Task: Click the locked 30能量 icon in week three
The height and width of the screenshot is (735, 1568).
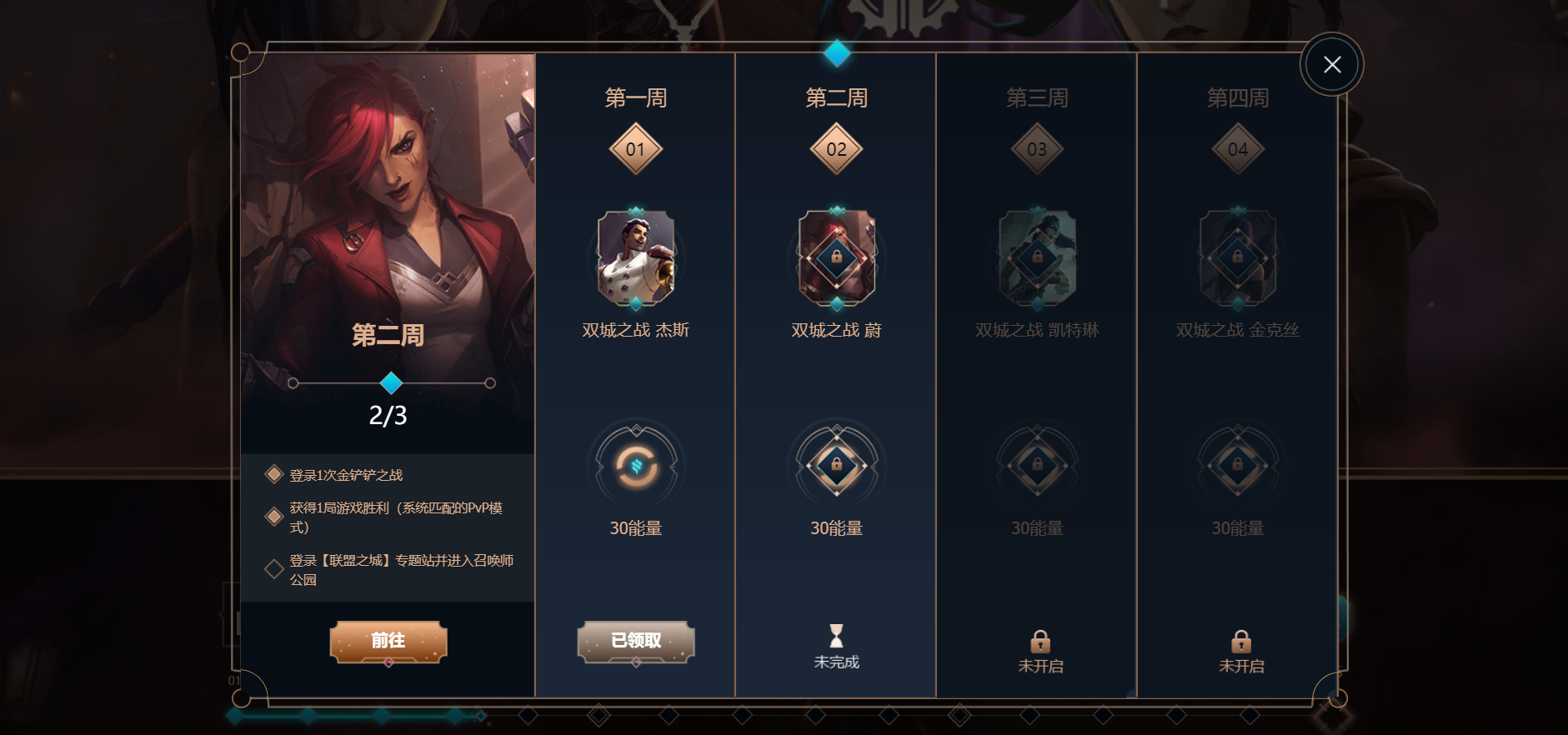Action: coord(1037,465)
